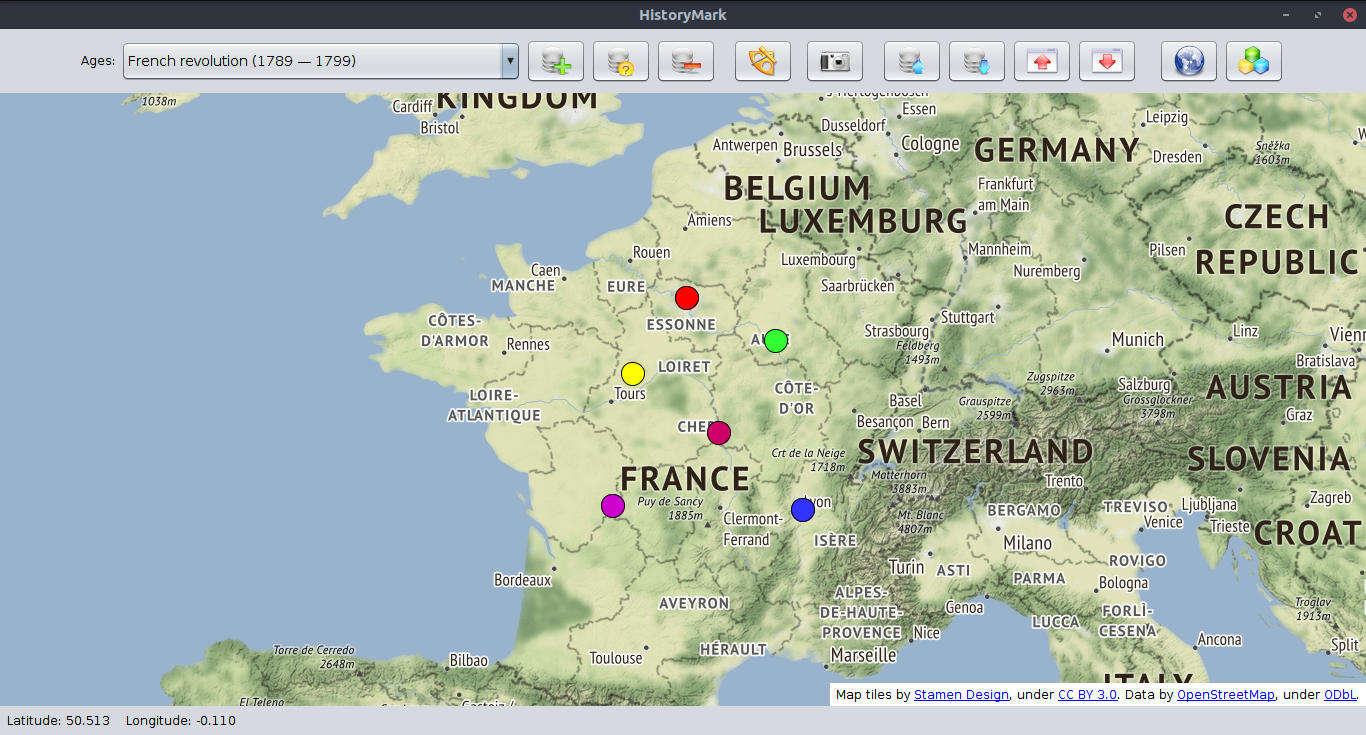The height and width of the screenshot is (735, 1366).
Task: Click the Clermont-Ferrand city label
Action: (x=753, y=529)
